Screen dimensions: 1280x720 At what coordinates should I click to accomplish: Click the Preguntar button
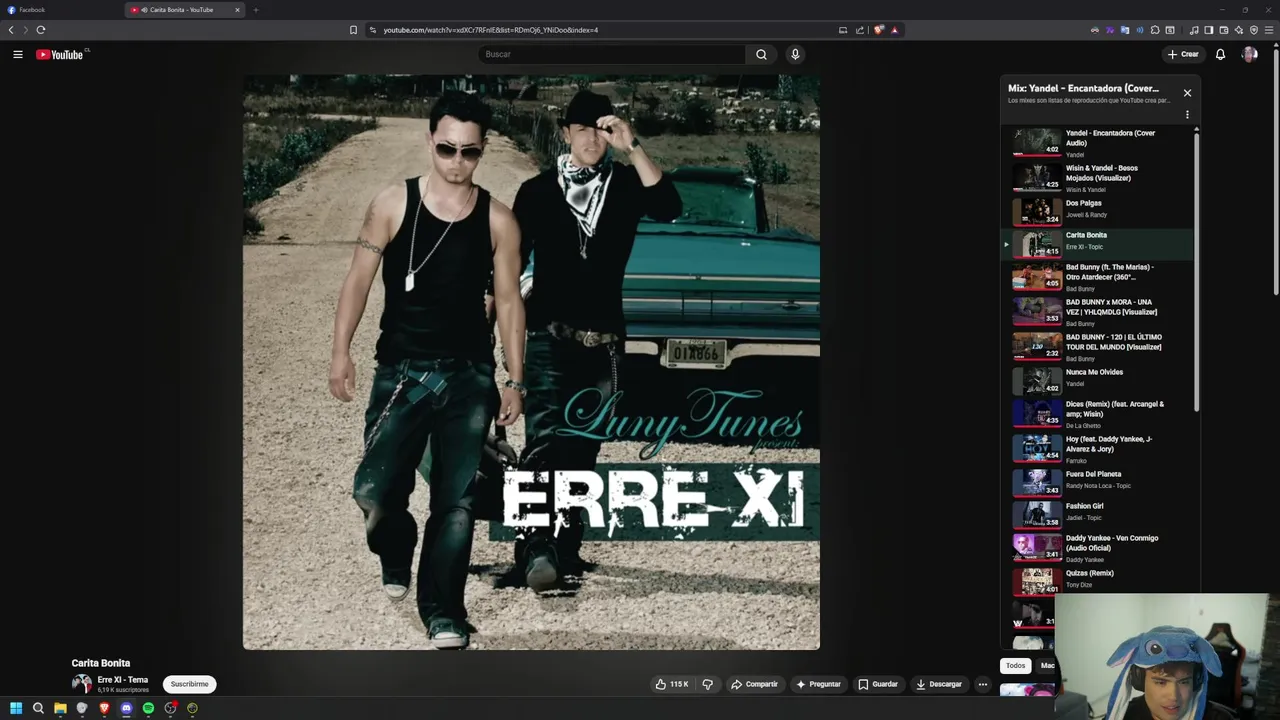point(818,684)
